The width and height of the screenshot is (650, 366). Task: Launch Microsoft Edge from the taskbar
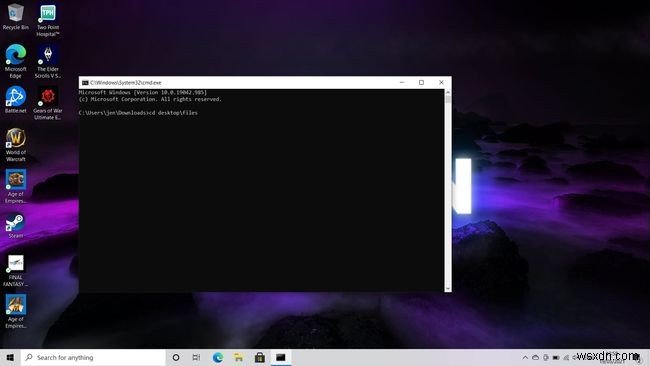click(218, 357)
